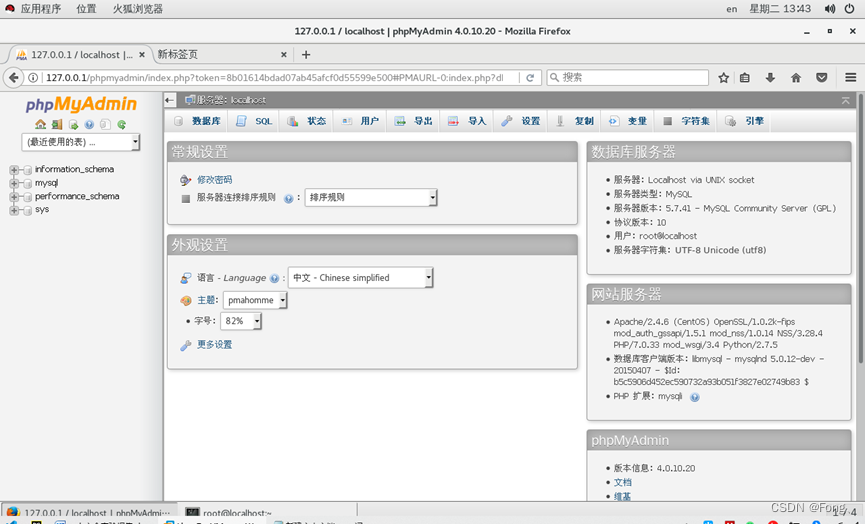Open the 导入 import tab

pos(467,121)
